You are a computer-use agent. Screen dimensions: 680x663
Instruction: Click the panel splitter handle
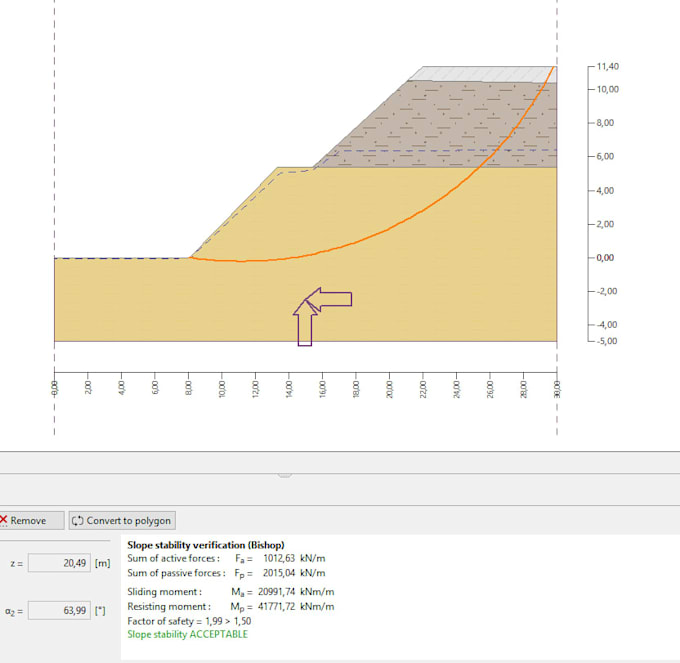click(x=284, y=476)
